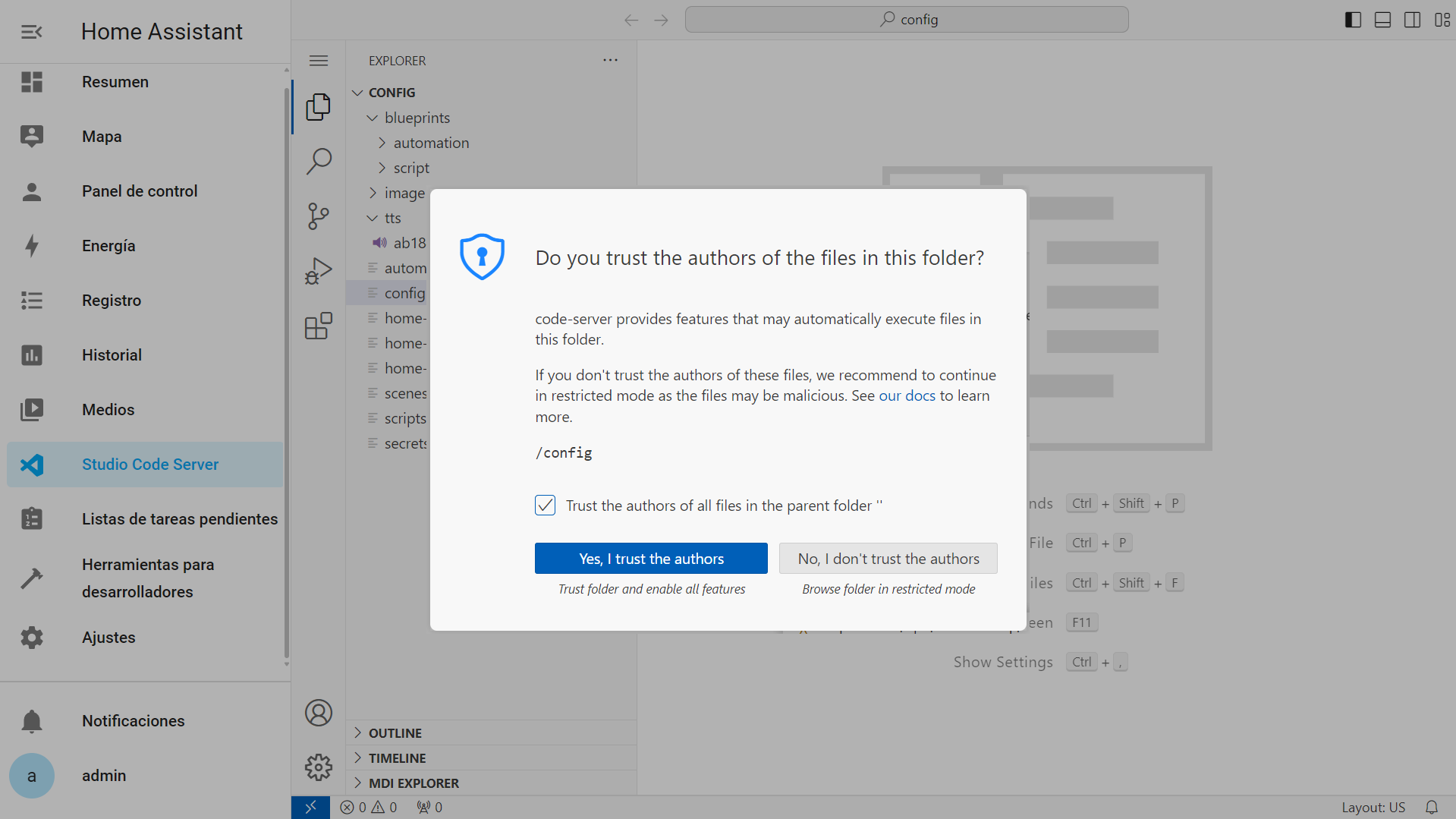
Task: Open Energía in Home Assistant sidebar
Action: [x=108, y=246]
